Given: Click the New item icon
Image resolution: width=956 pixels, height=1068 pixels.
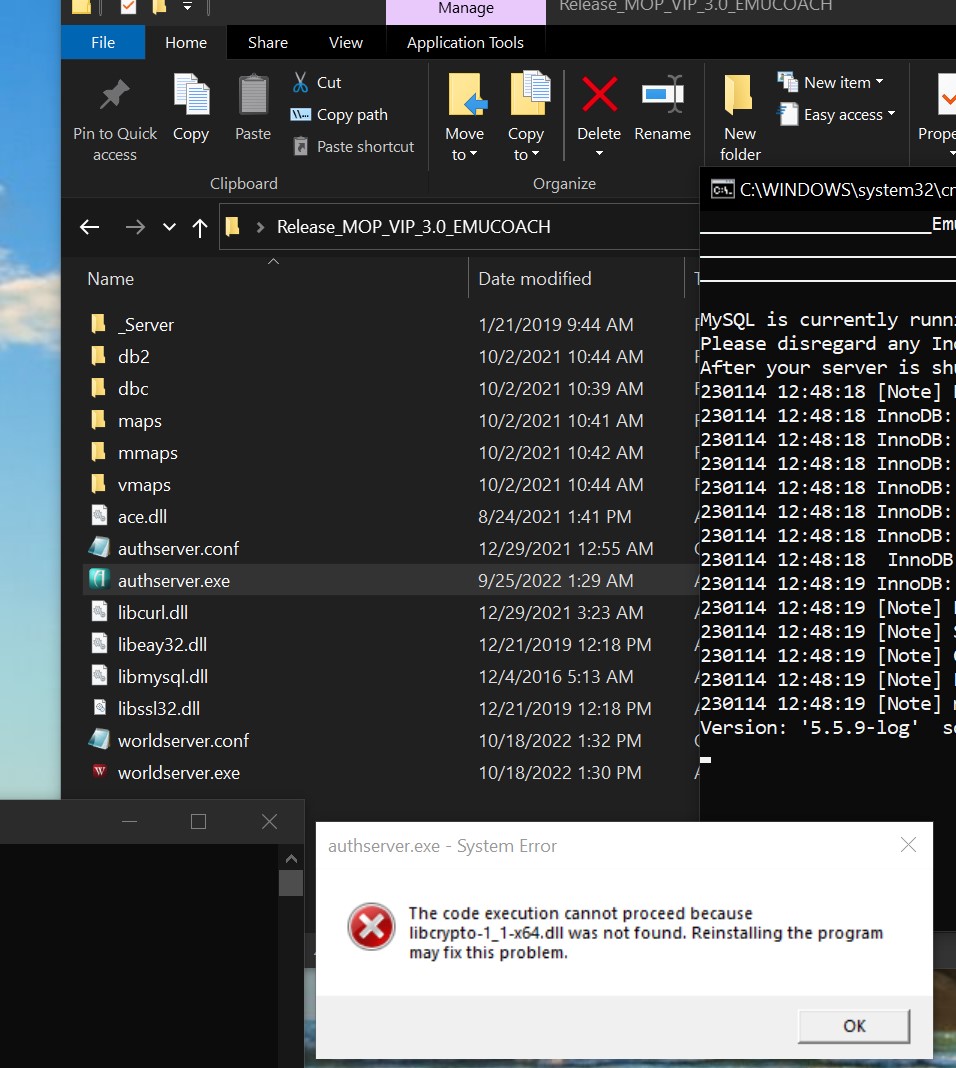Looking at the screenshot, I should point(788,82).
